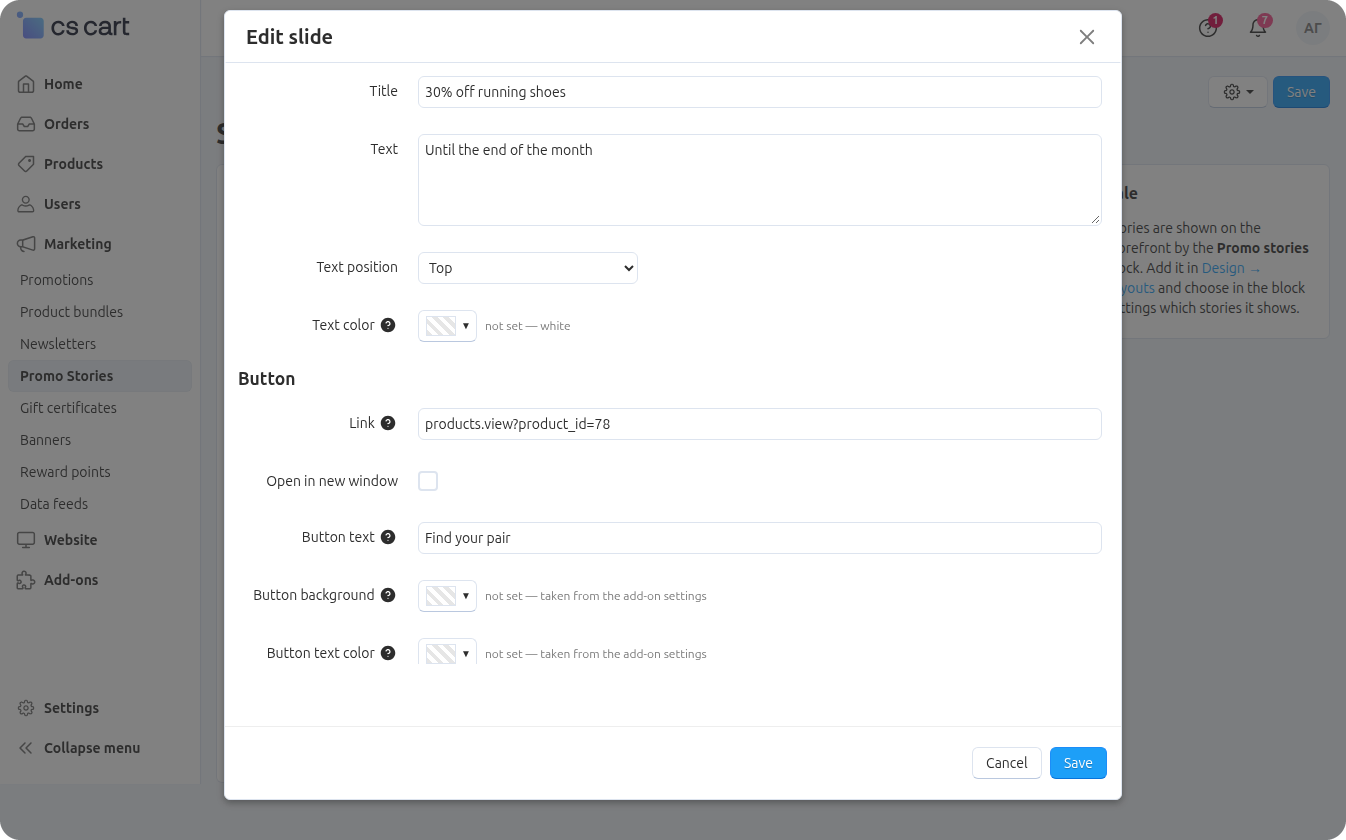Viewport: 1346px width, 840px height.
Task: Click the page Save button behind the dialog
Action: (1301, 92)
